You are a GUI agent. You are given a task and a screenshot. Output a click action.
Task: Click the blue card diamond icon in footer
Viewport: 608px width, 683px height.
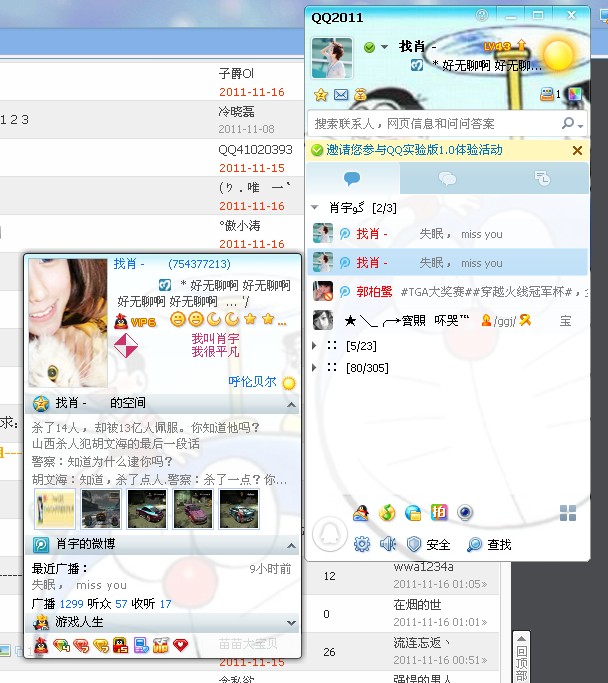tap(141, 645)
